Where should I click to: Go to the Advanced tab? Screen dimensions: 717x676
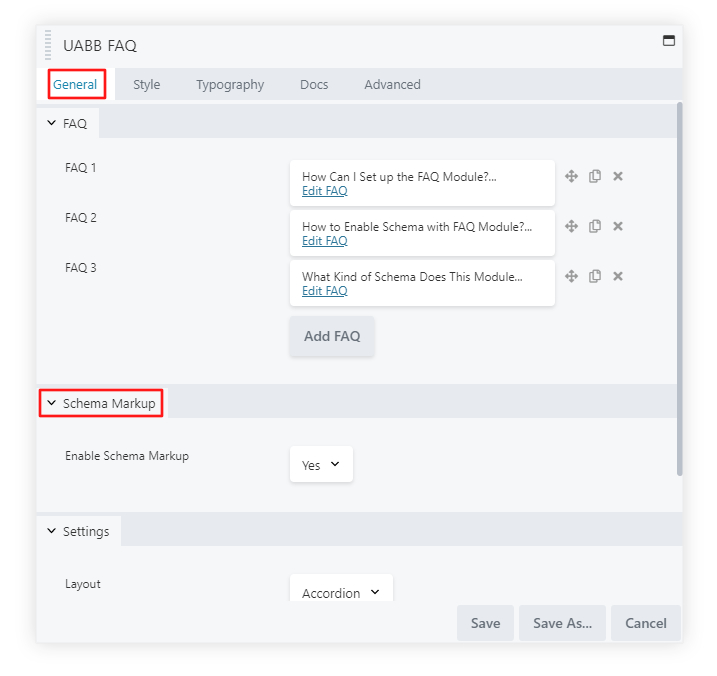pos(392,85)
